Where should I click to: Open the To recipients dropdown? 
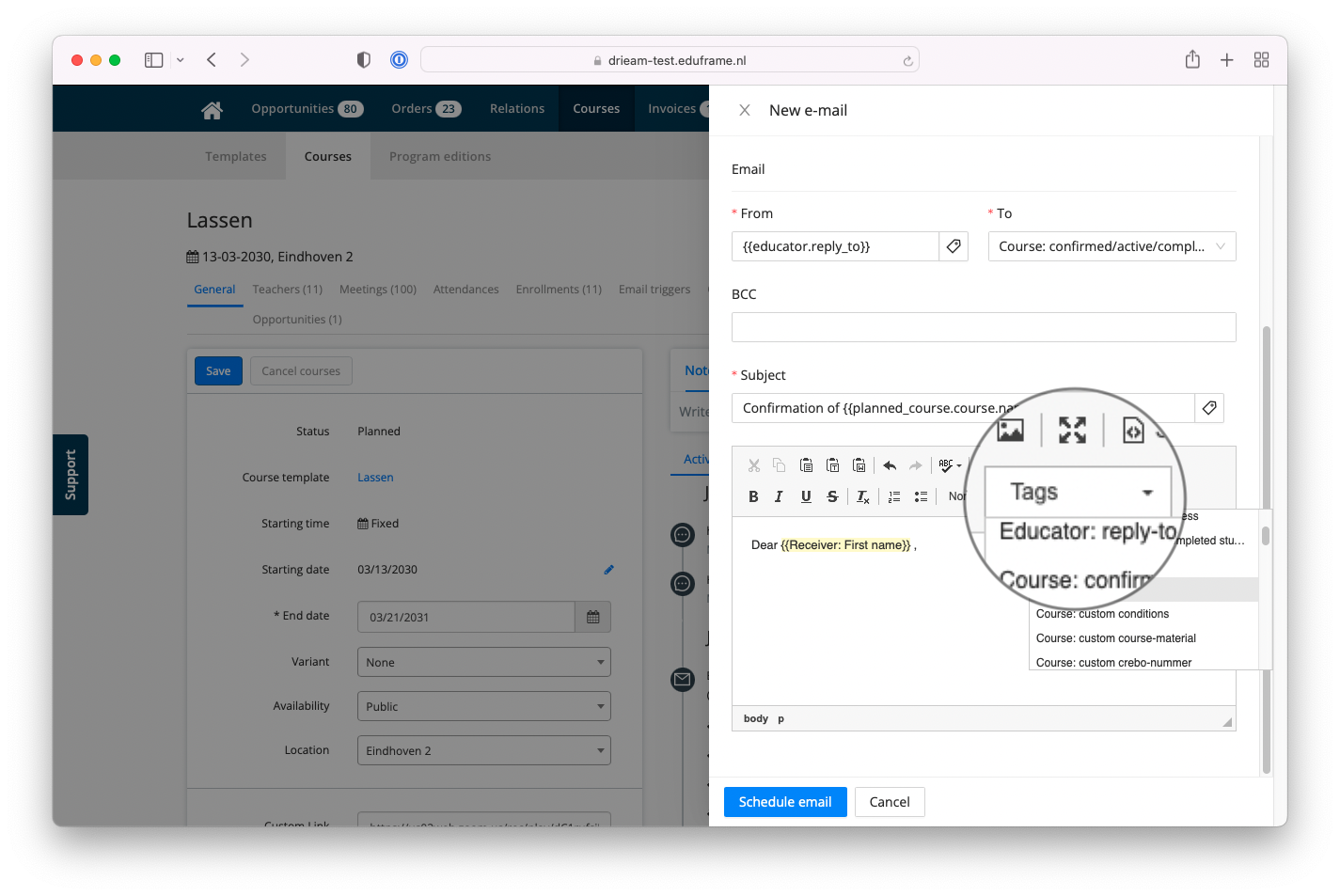[1111, 246]
